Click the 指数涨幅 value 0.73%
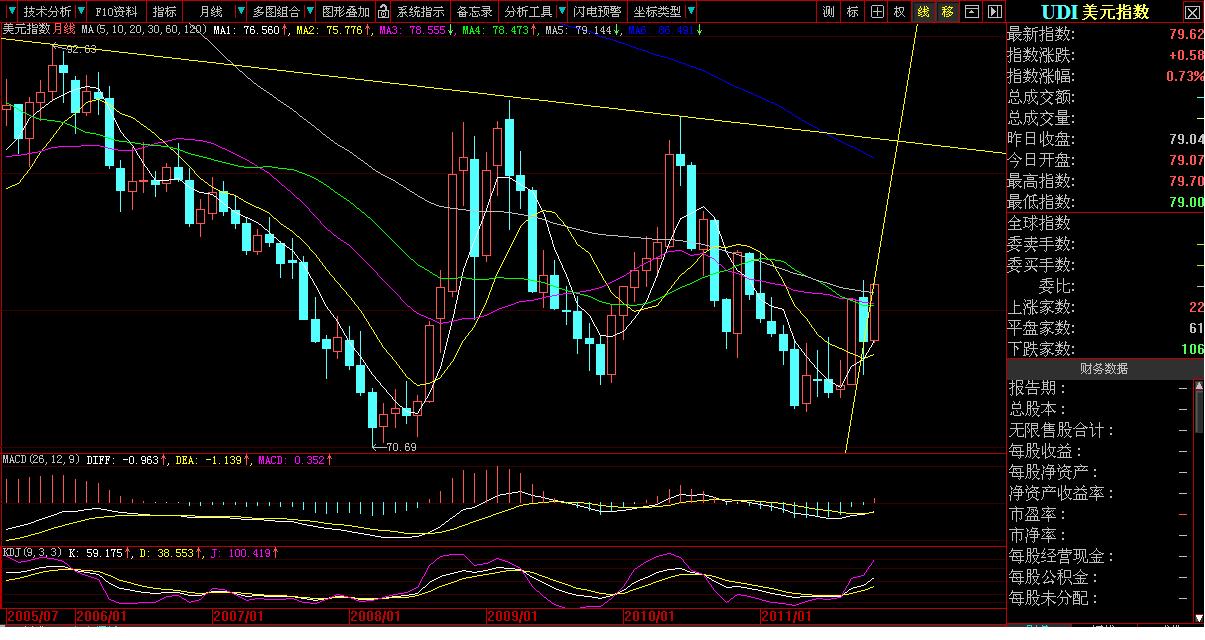Screen dimensions: 1205x640 (x=1185, y=77)
